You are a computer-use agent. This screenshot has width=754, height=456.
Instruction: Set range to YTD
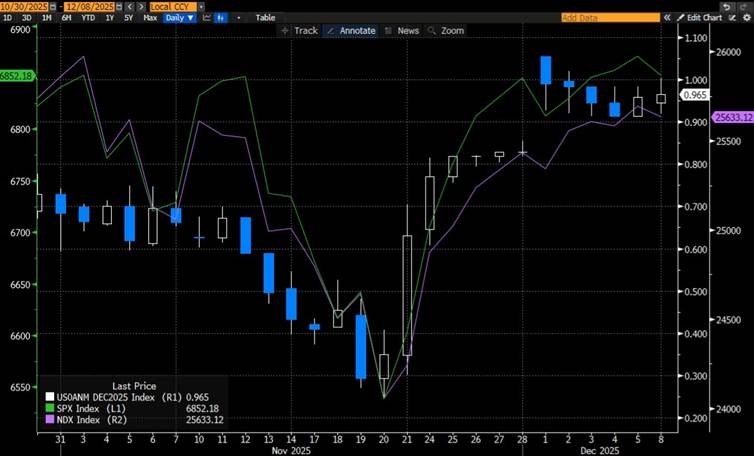[x=88, y=18]
